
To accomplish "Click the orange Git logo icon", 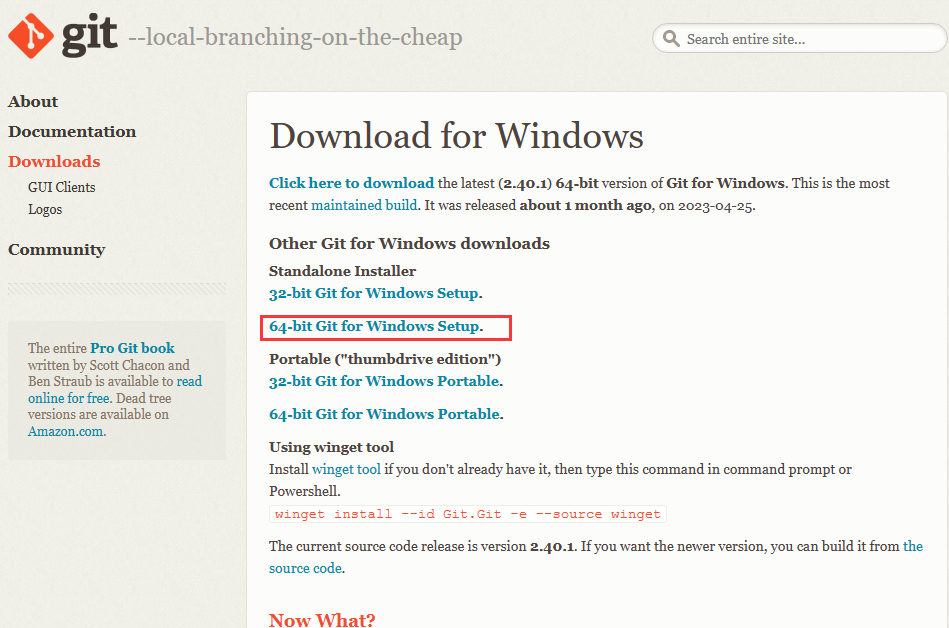I will (30, 36).
